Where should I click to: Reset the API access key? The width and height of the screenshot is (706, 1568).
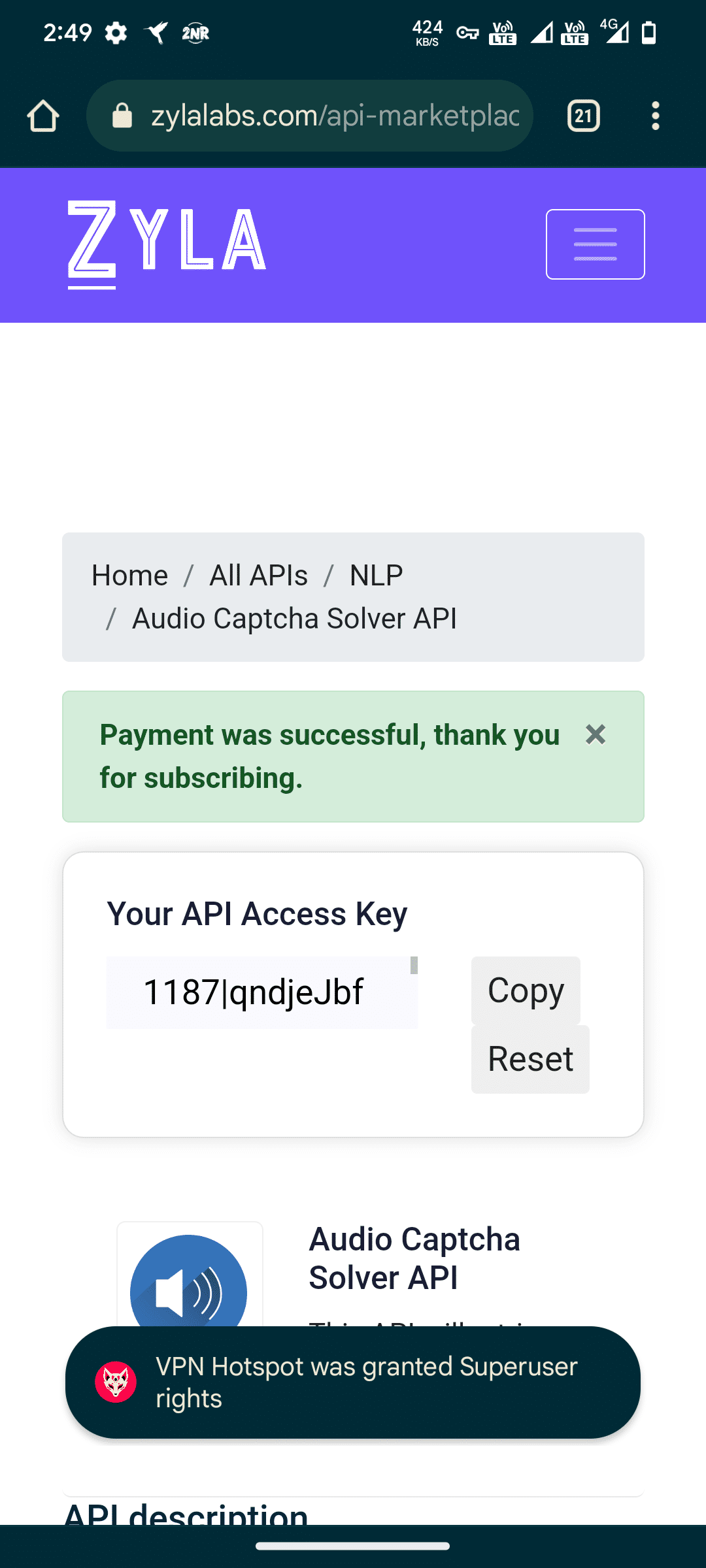point(530,1059)
